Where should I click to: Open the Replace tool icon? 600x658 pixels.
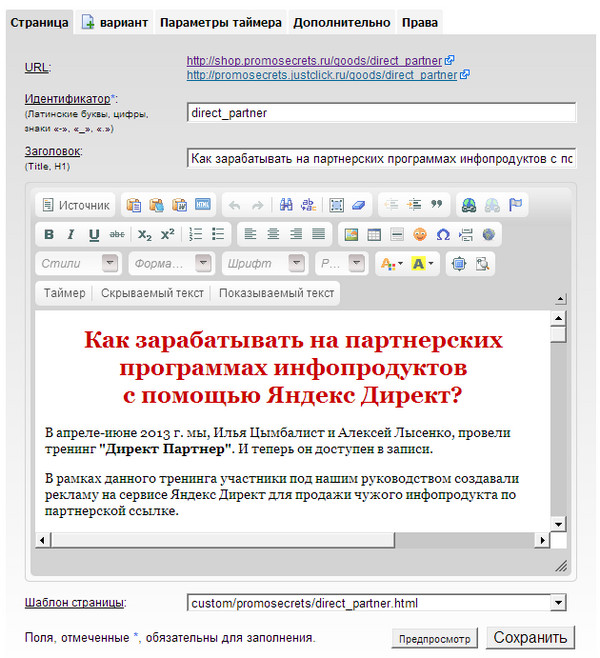[x=308, y=205]
